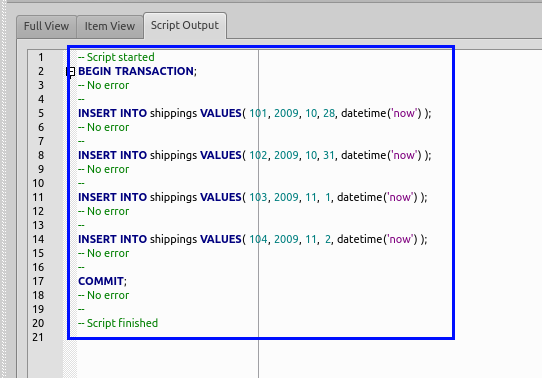
Task: Click the BEGIN TRANSACTION keyword
Action: (x=137, y=71)
